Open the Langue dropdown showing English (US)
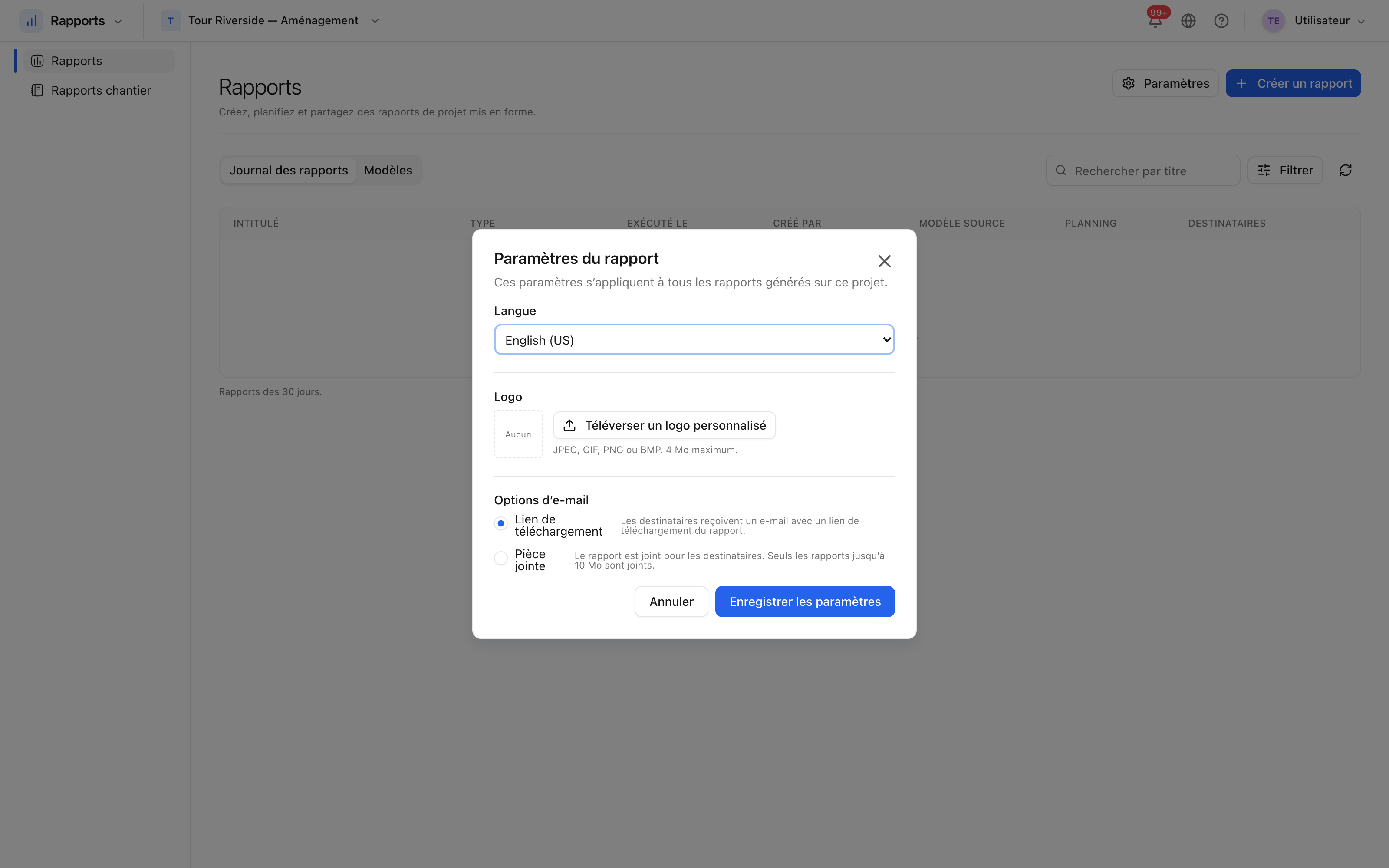Viewport: 1389px width, 868px height. click(x=694, y=340)
